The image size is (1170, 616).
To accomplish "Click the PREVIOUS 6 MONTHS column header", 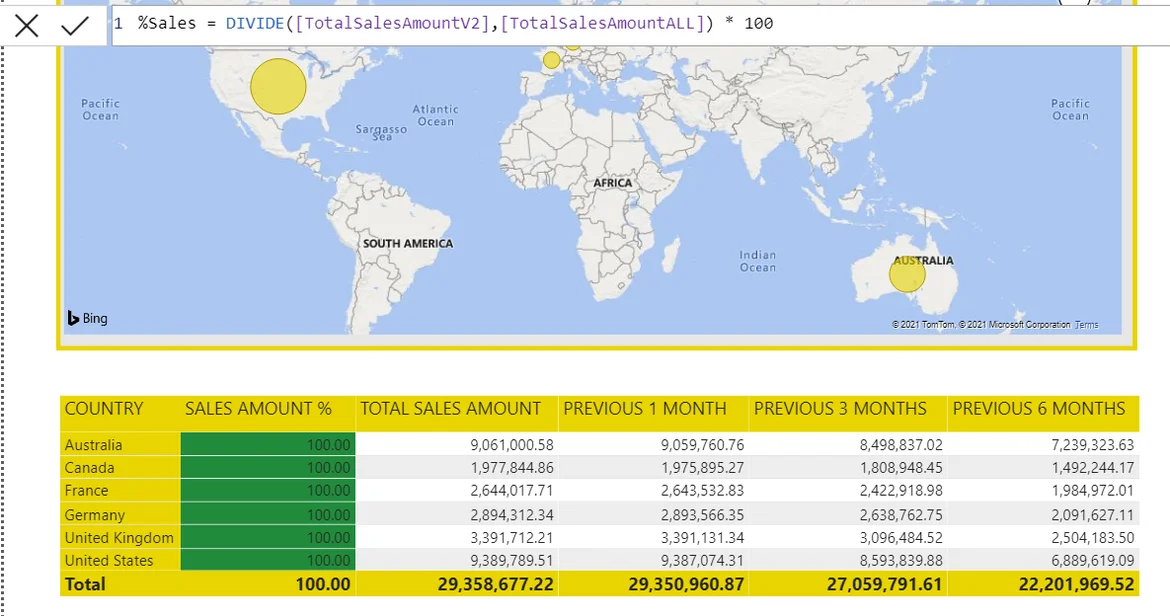I will click(1039, 409).
